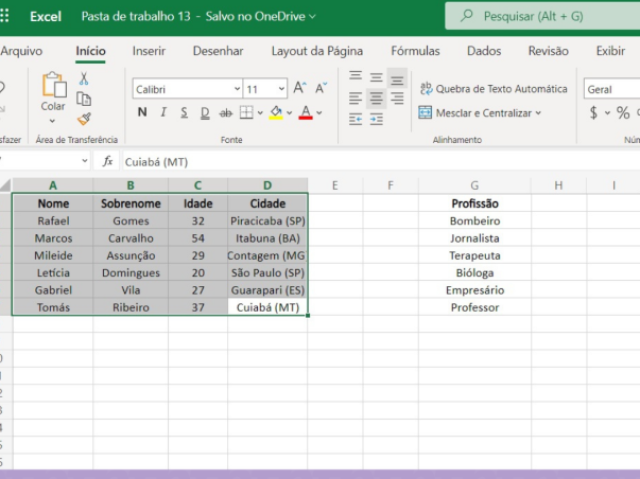Open borders dropdown arrow
The height and width of the screenshot is (479, 640).
point(260,113)
